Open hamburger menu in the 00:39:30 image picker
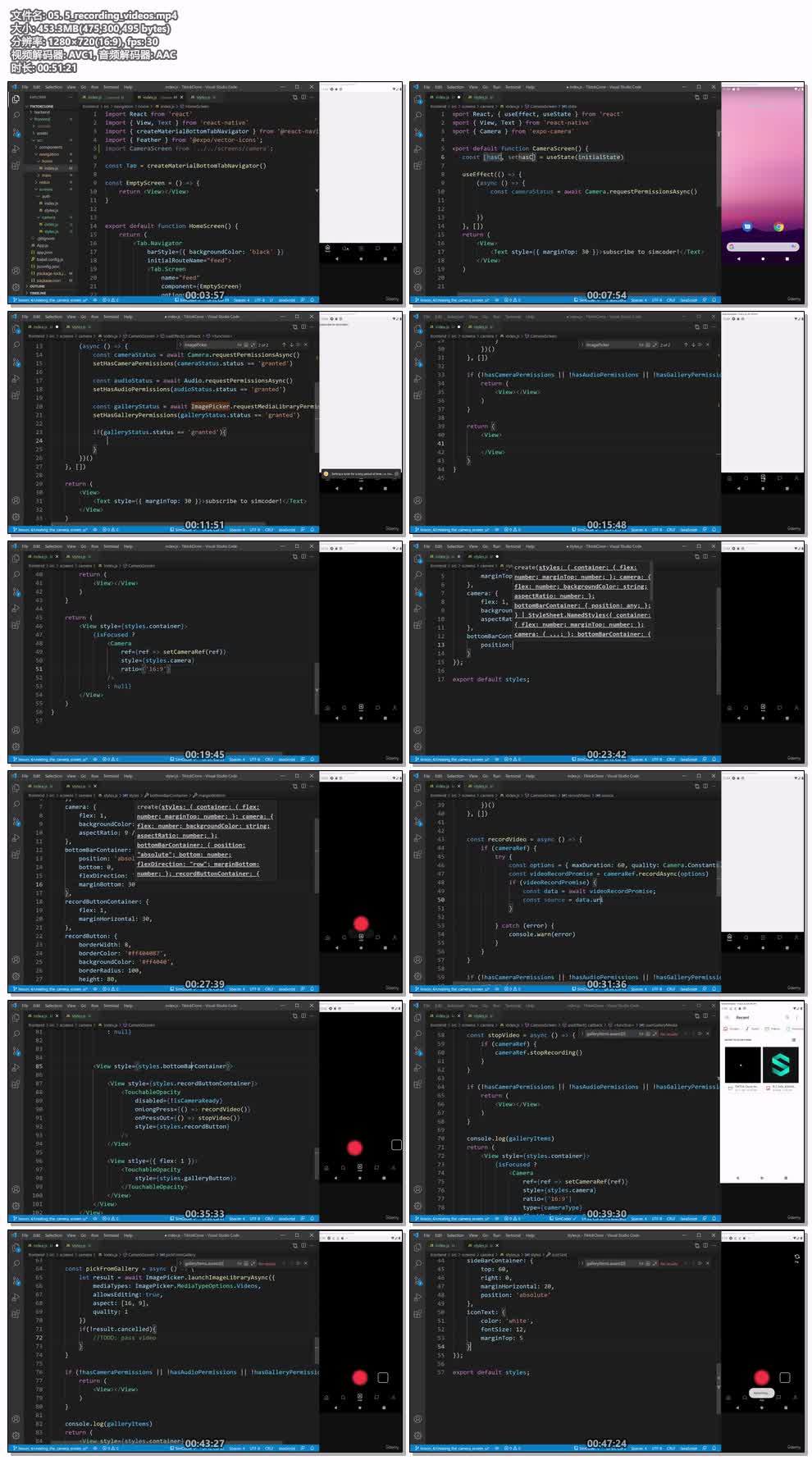Viewport: 812px width, 1460px height. tap(727, 1018)
